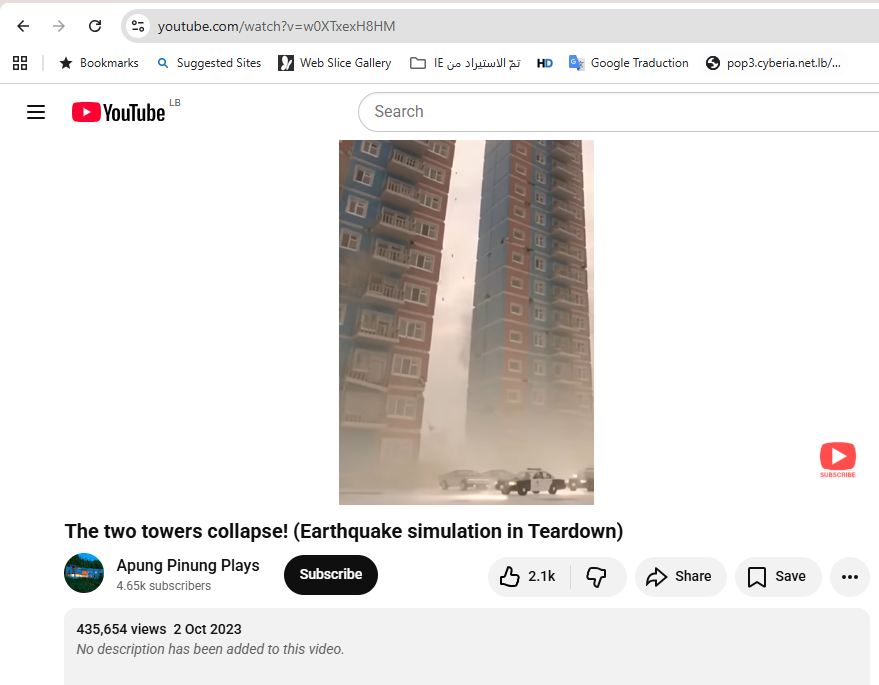Viewport: 879px width, 685px height.
Task: Open the Bookmarks star shortcut
Action: click(x=99, y=63)
